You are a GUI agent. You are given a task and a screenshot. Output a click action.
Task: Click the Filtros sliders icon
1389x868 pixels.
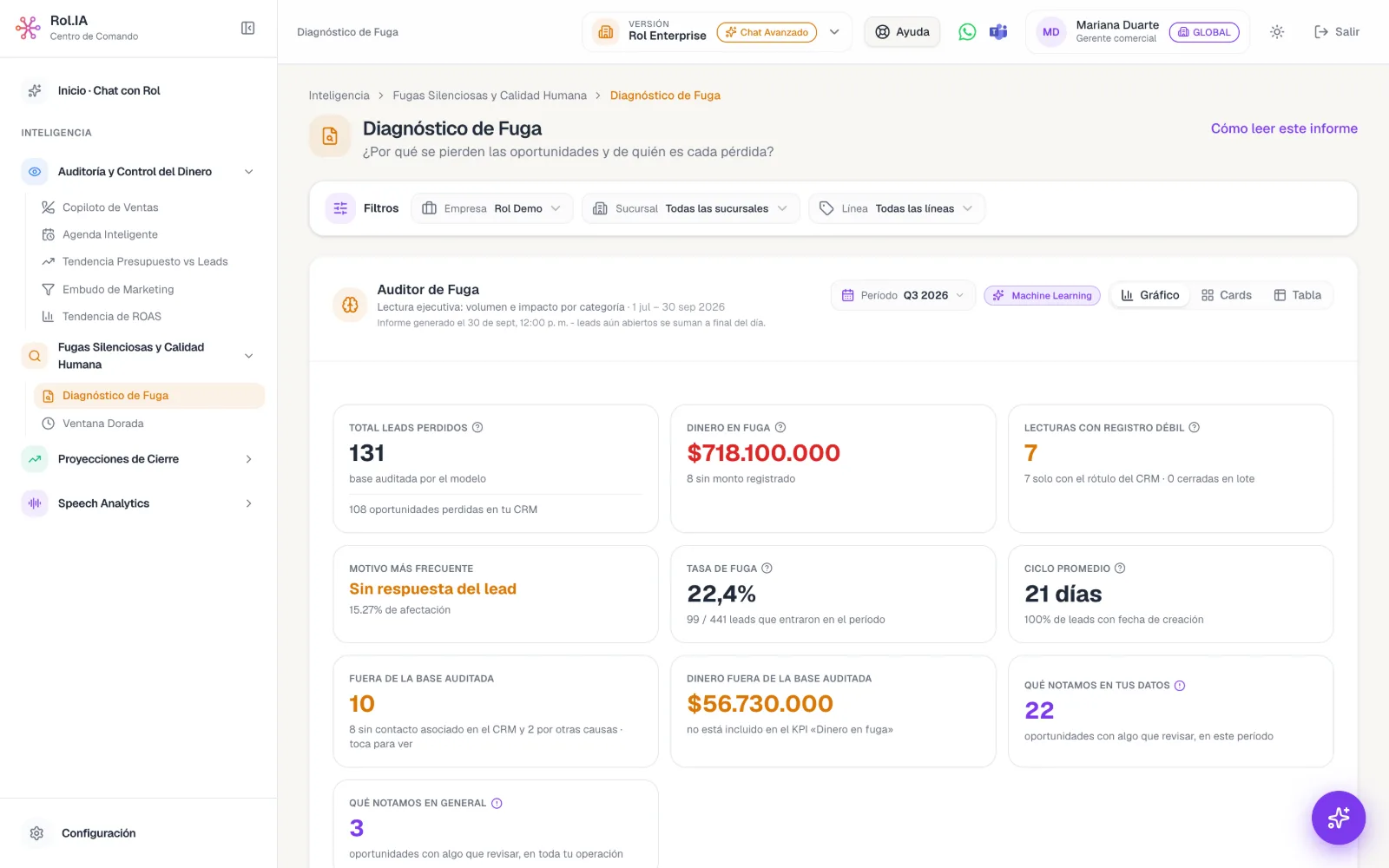(340, 208)
